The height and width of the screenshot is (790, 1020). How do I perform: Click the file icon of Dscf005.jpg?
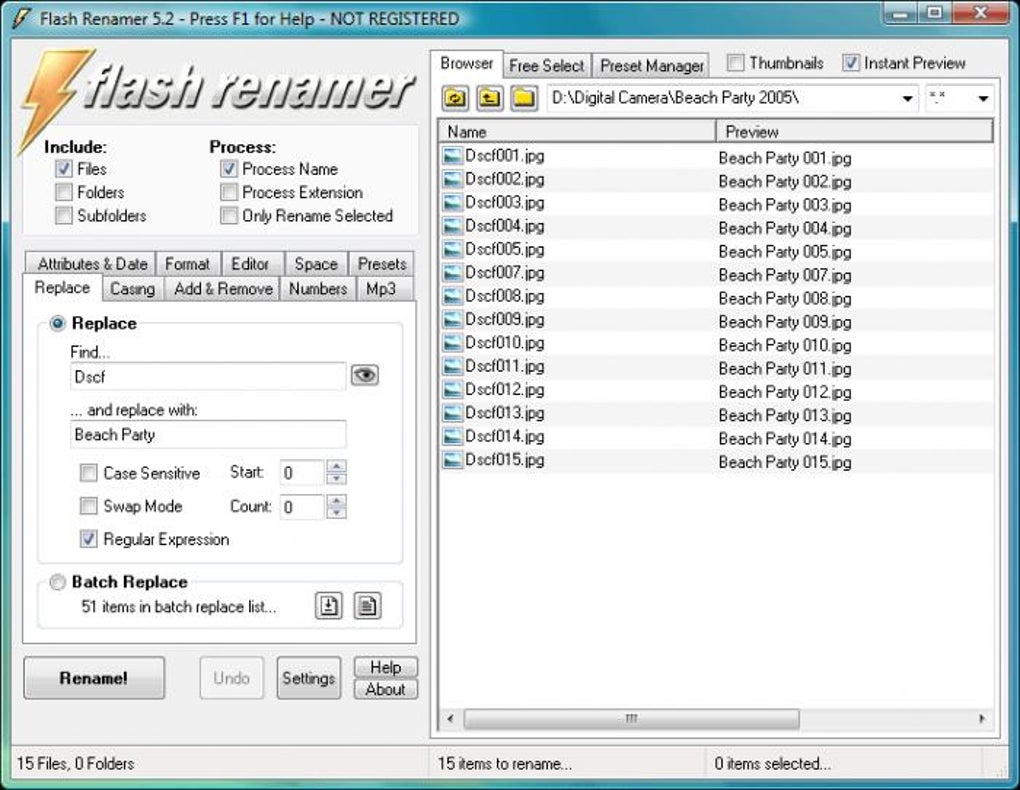click(451, 249)
